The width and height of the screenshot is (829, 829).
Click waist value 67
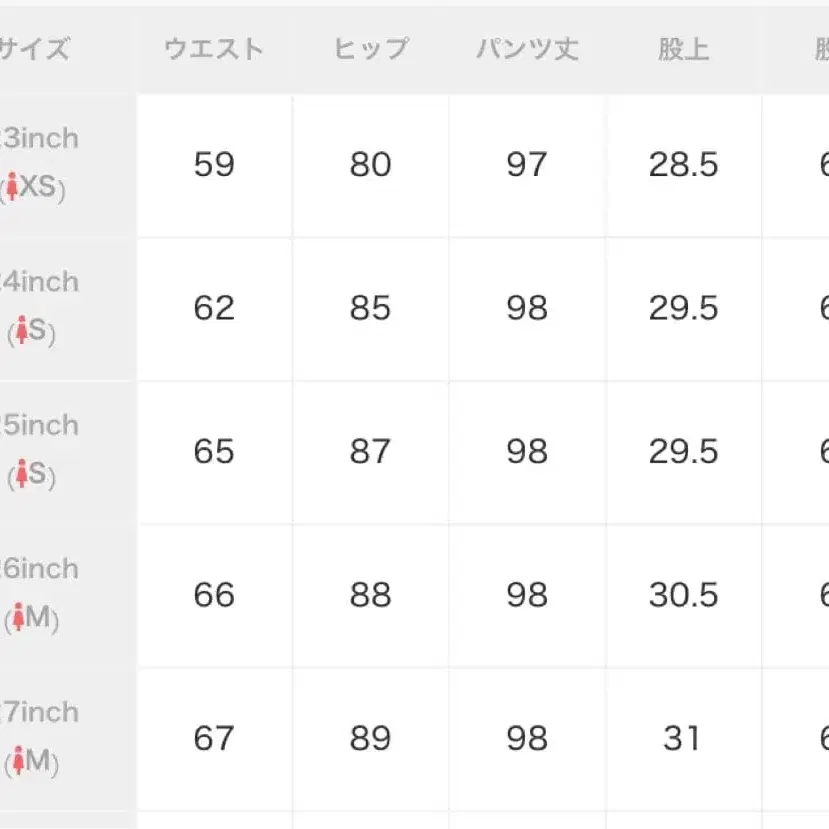[x=214, y=738]
